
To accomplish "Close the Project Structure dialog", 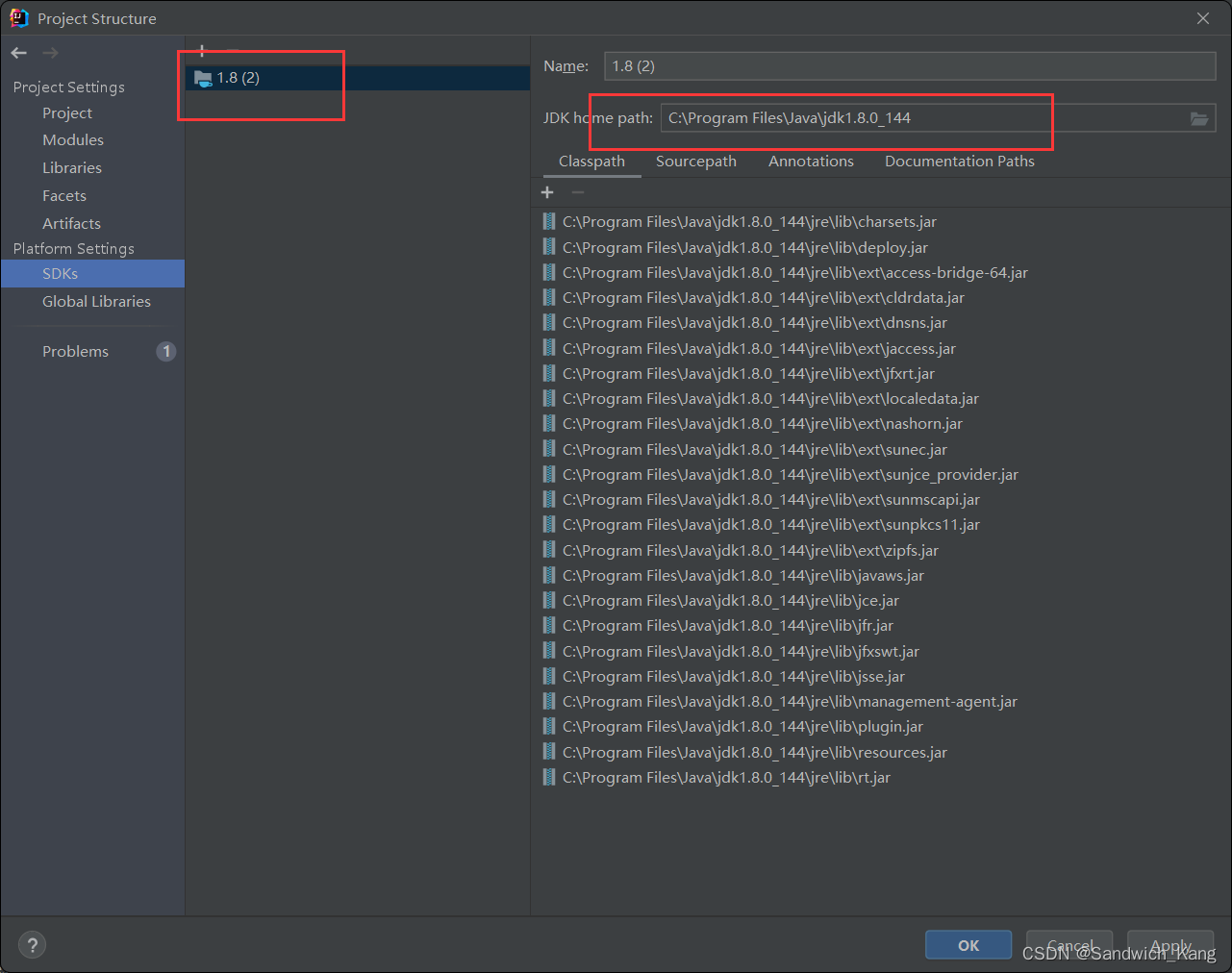I will click(1203, 18).
